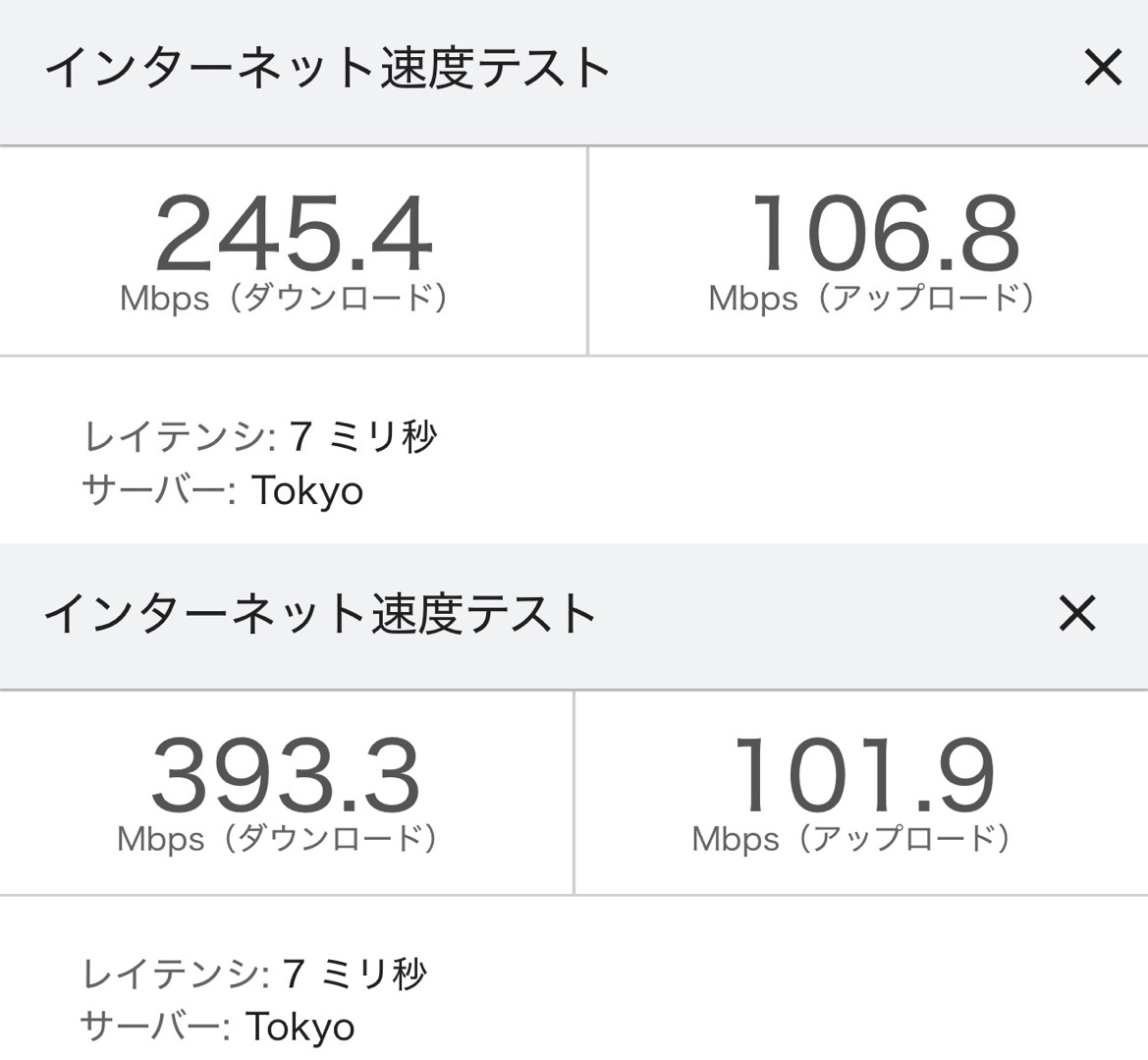
Task: Select the 7 ミリ秒 value in the 393.3 test
Action: (x=355, y=974)
